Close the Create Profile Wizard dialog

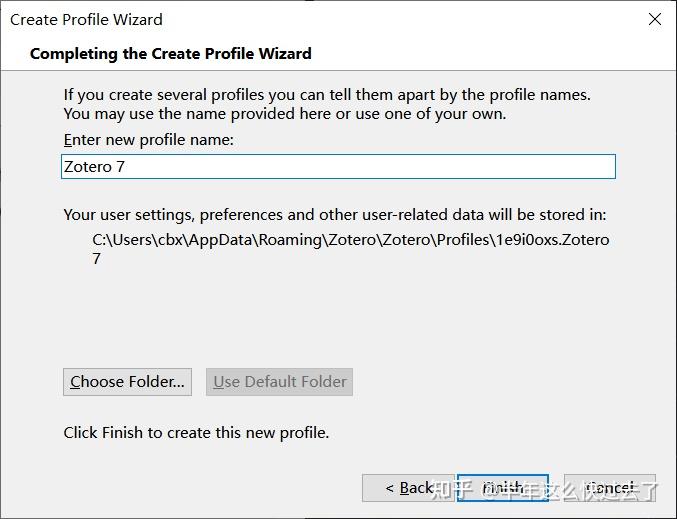(x=655, y=19)
